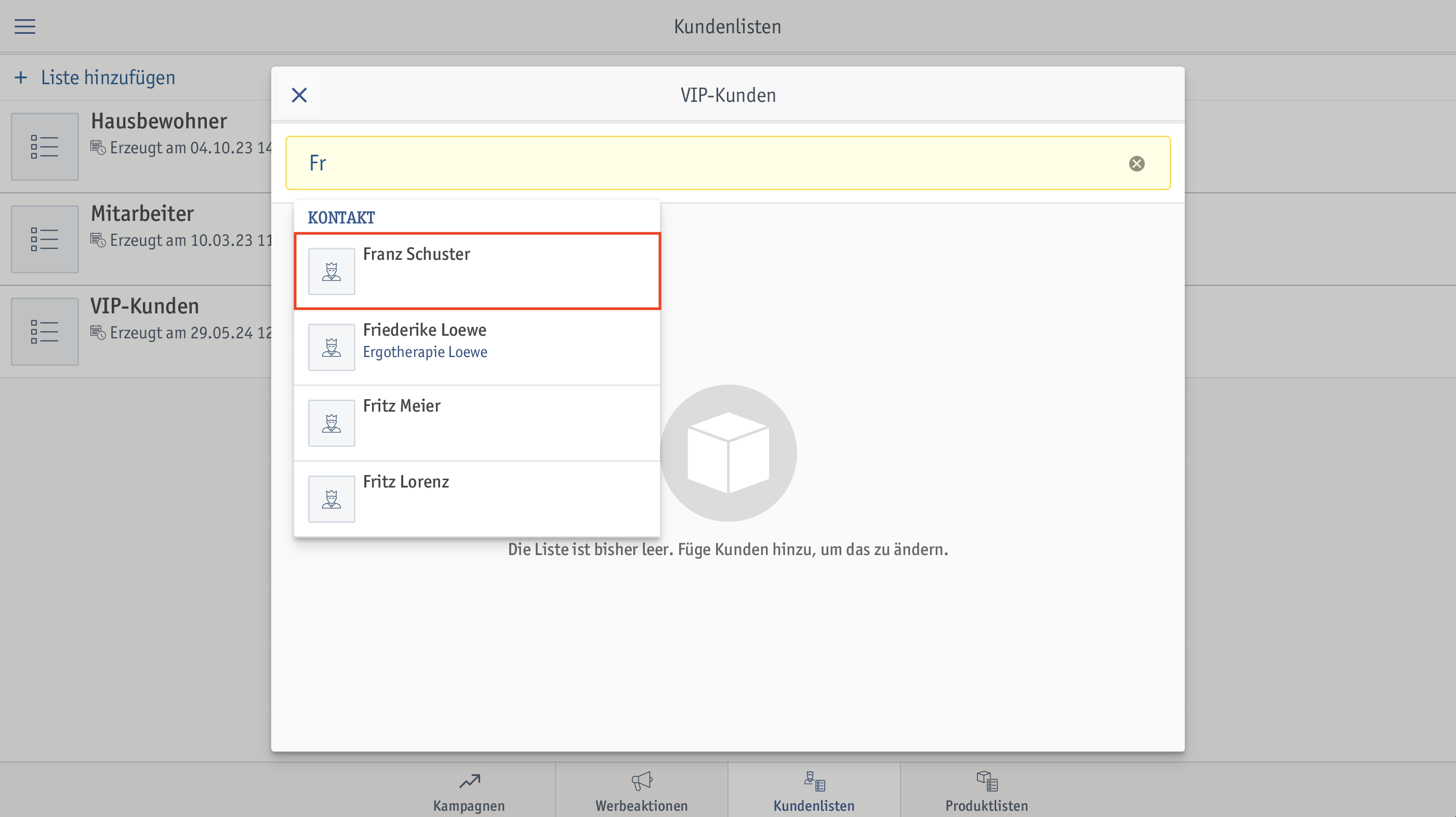Click Hausbewohner creation date text
The image size is (1456, 817).
click(x=191, y=148)
